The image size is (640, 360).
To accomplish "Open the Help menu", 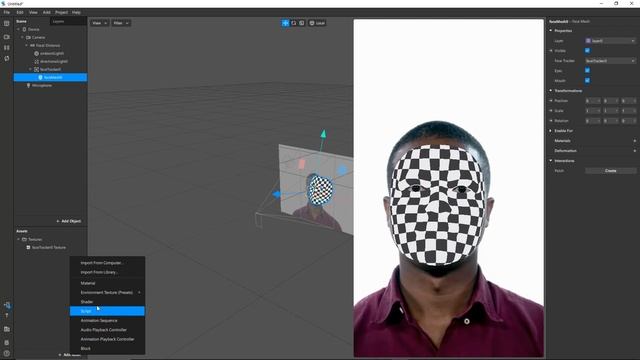I will click(x=76, y=12).
